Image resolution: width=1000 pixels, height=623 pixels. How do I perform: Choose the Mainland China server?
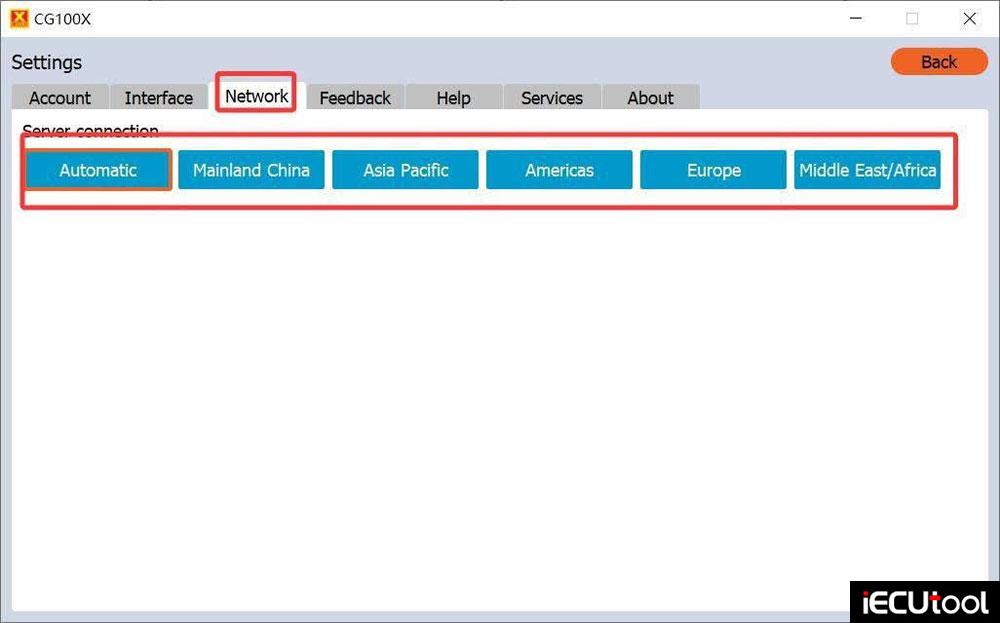[251, 170]
